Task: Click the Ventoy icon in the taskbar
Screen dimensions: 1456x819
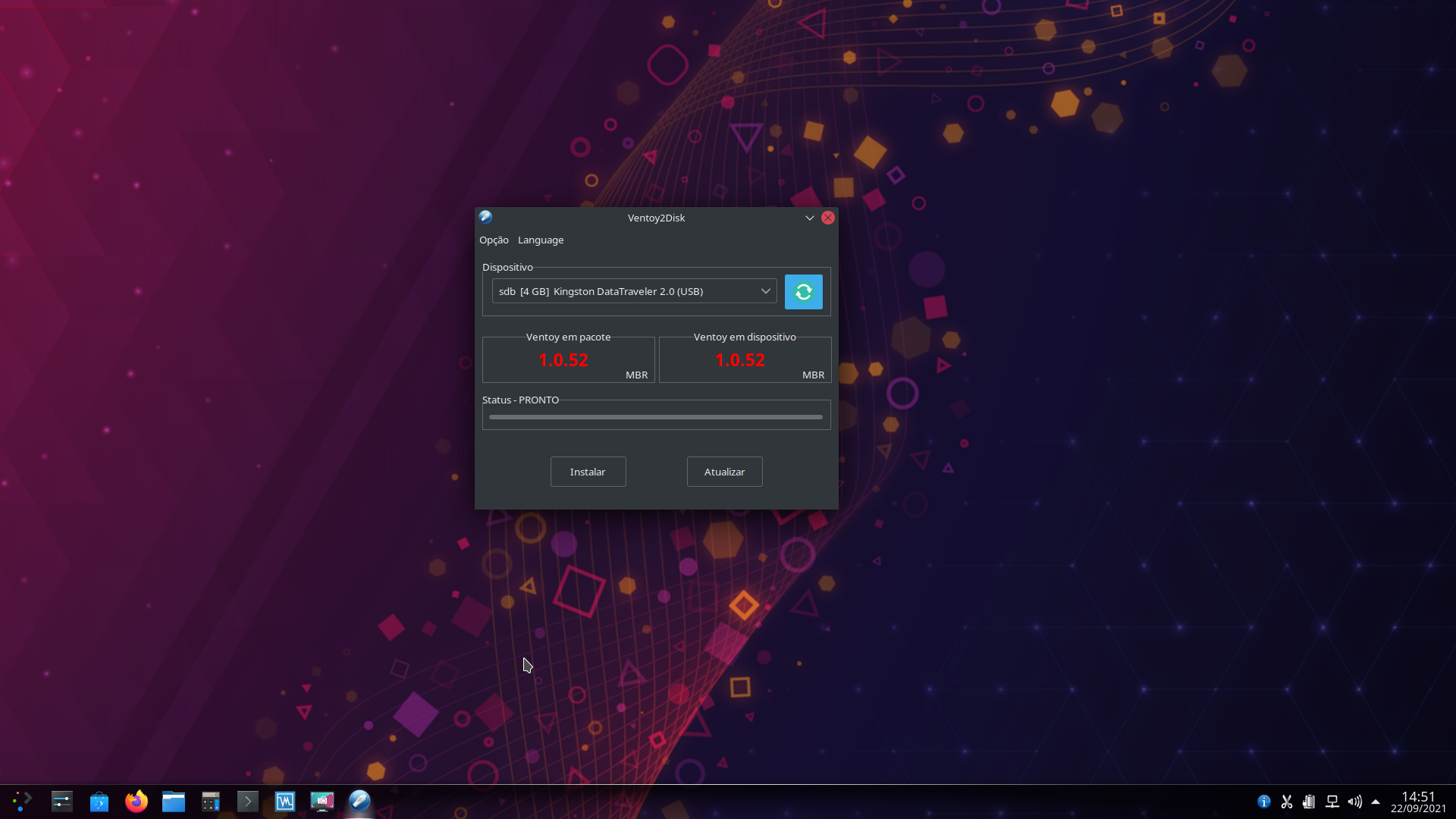Action: [359, 801]
